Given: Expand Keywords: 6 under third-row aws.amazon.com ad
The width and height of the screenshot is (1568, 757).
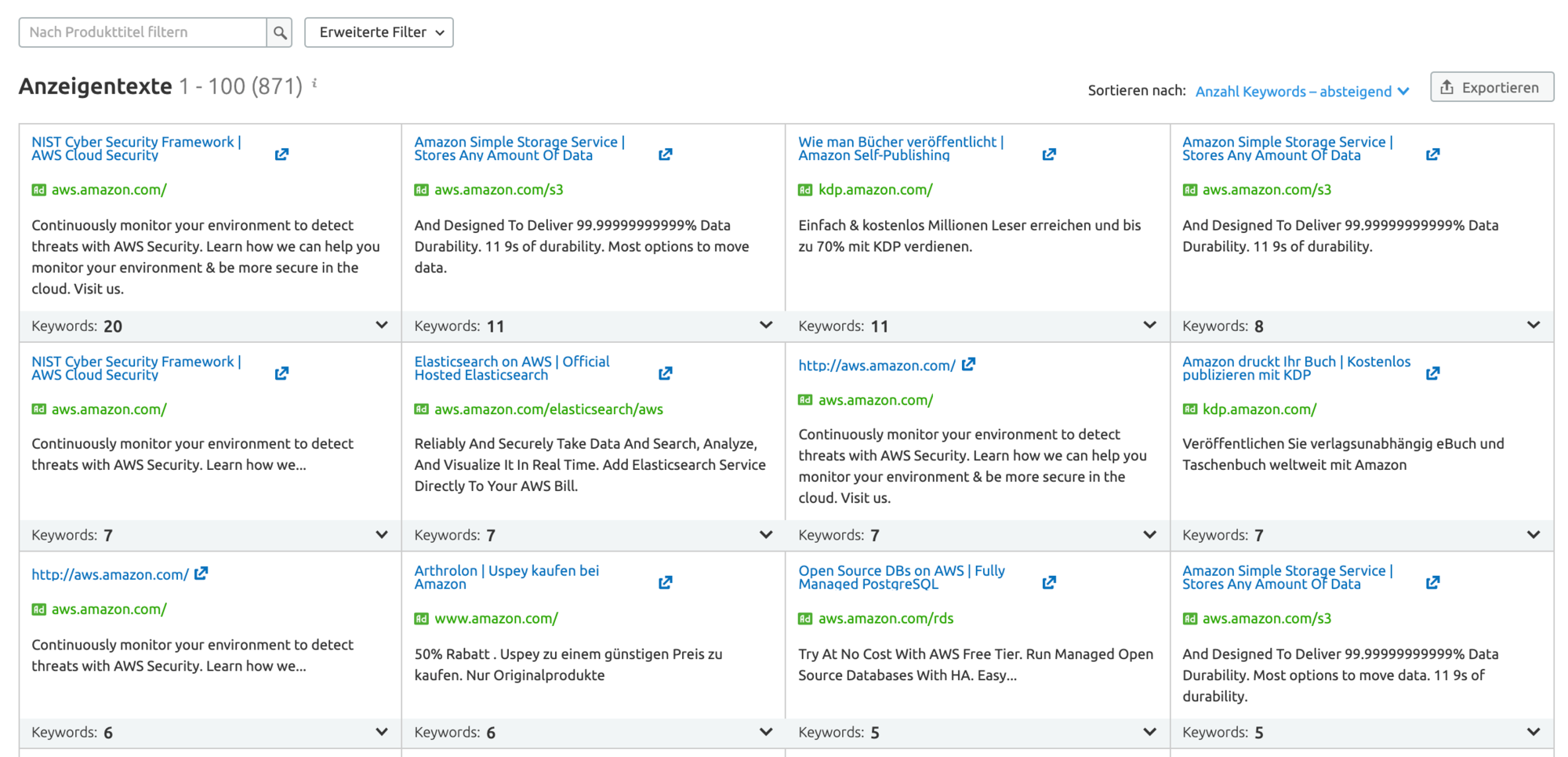Looking at the screenshot, I should 381,731.
